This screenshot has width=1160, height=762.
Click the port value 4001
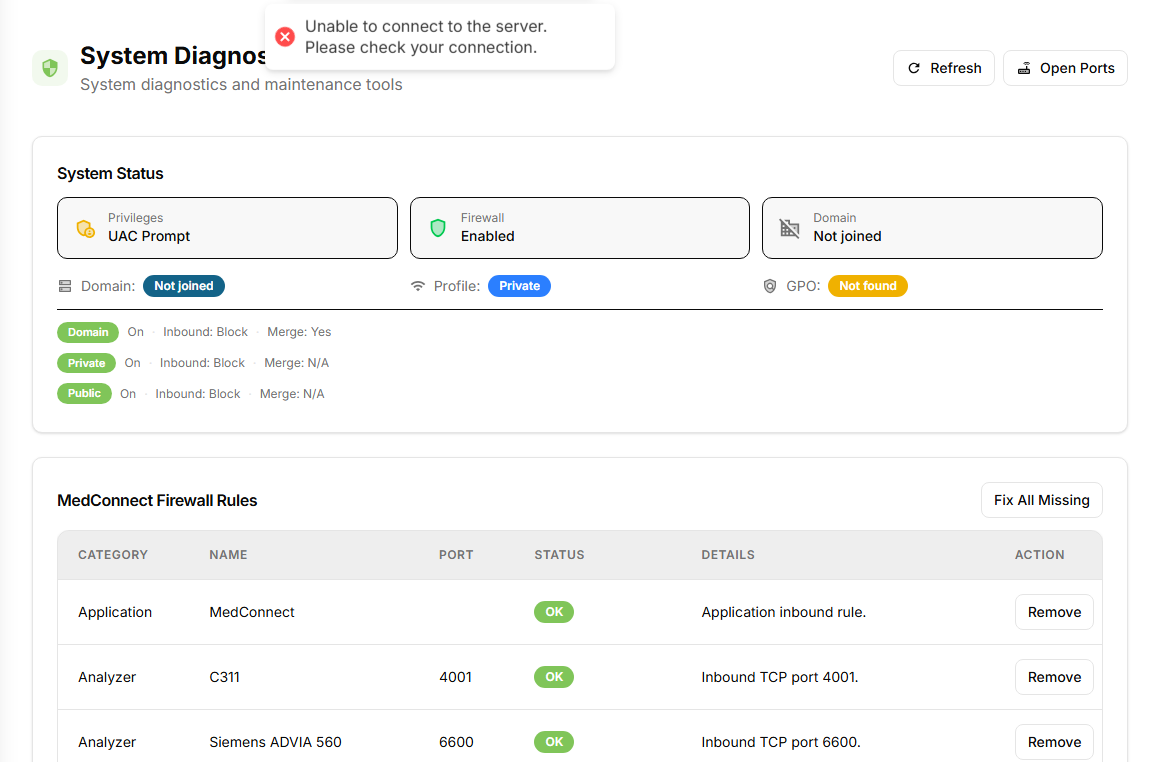455,677
